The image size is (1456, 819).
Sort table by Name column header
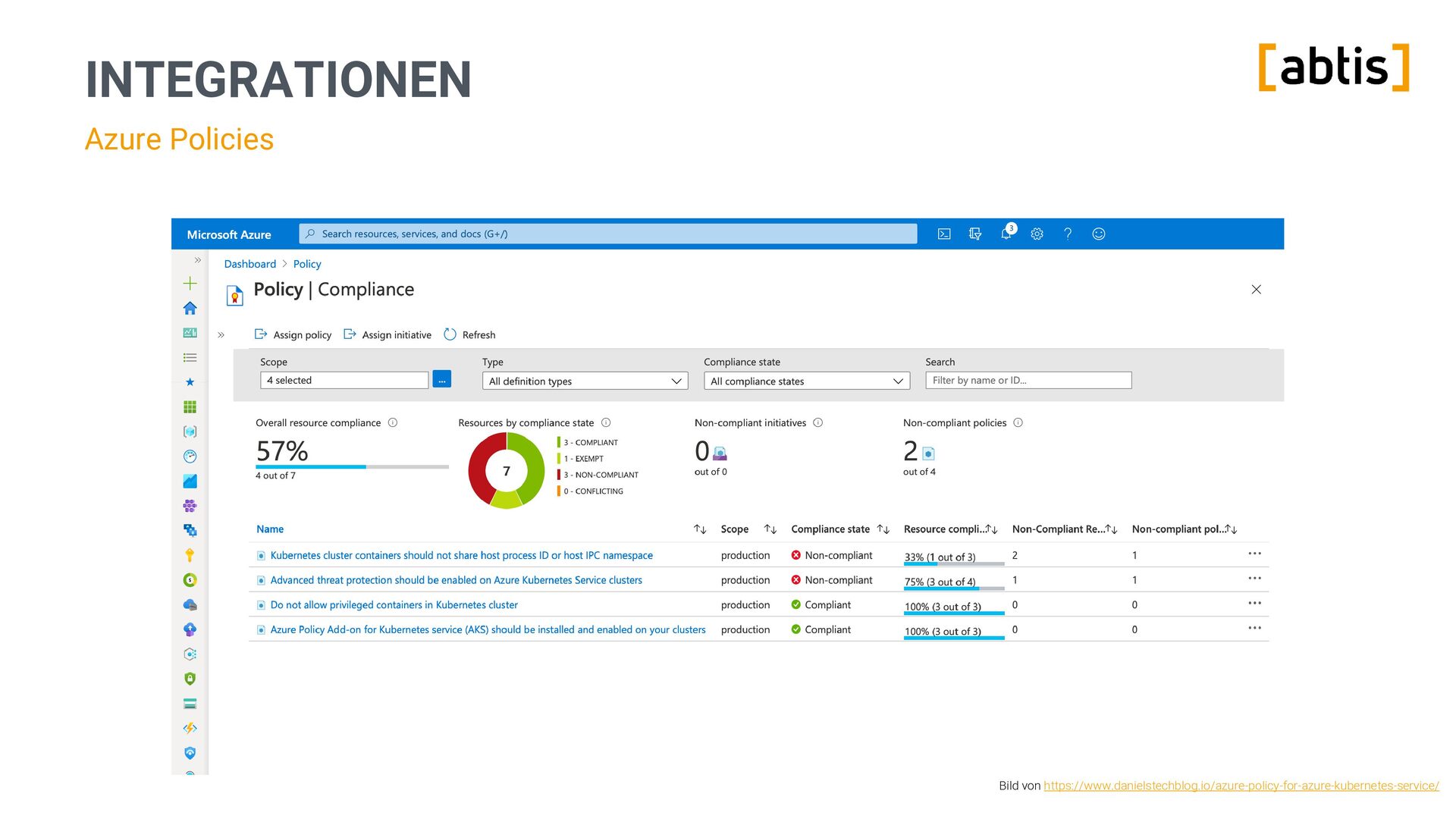[x=270, y=529]
